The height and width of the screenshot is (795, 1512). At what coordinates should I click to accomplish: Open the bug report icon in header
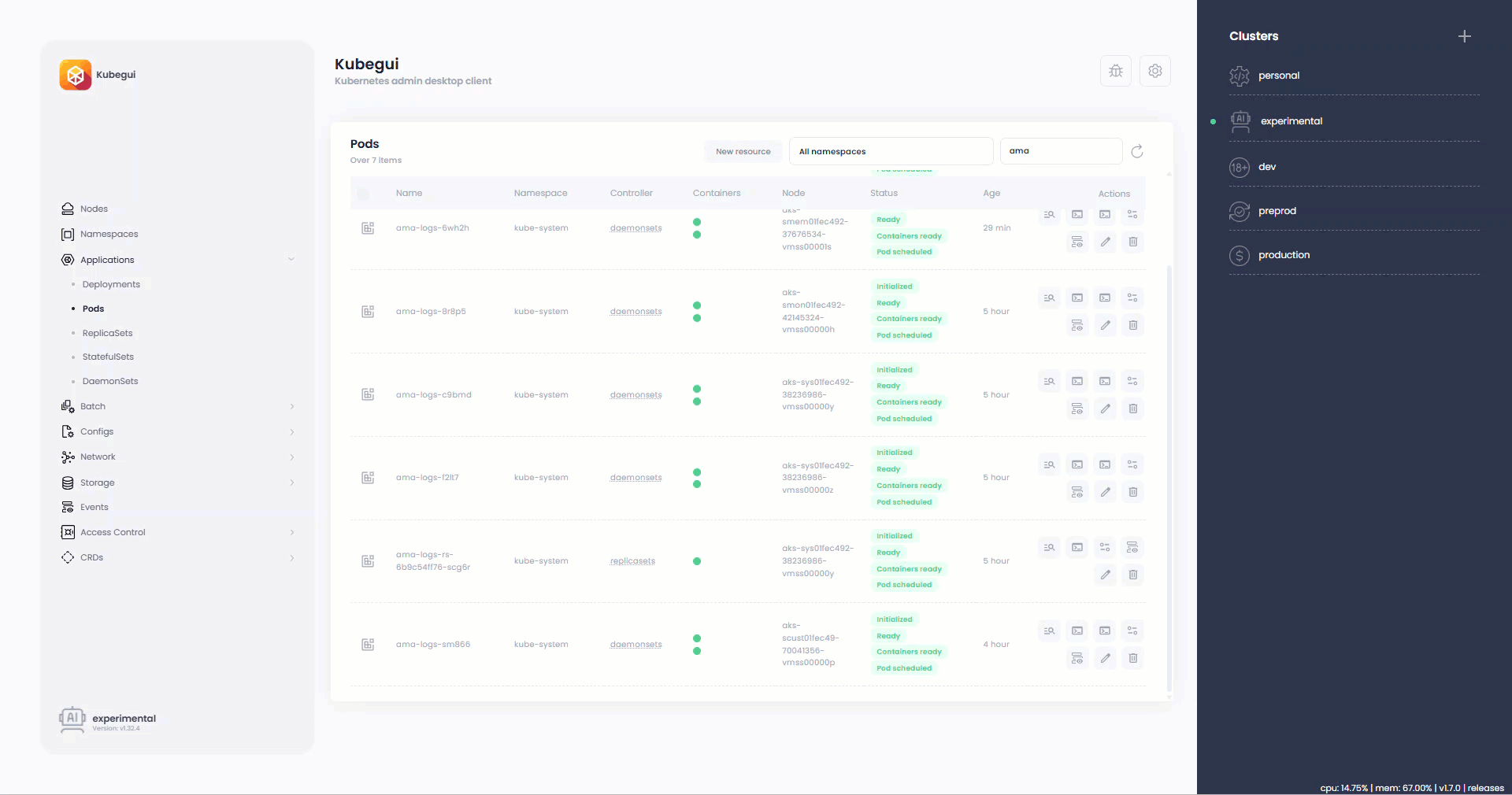pyautogui.click(x=1115, y=71)
